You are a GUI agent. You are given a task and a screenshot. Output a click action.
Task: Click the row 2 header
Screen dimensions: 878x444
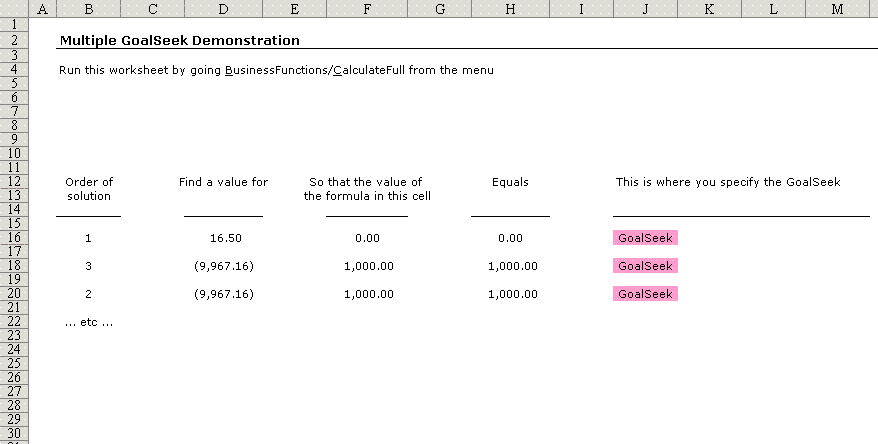(x=13, y=41)
